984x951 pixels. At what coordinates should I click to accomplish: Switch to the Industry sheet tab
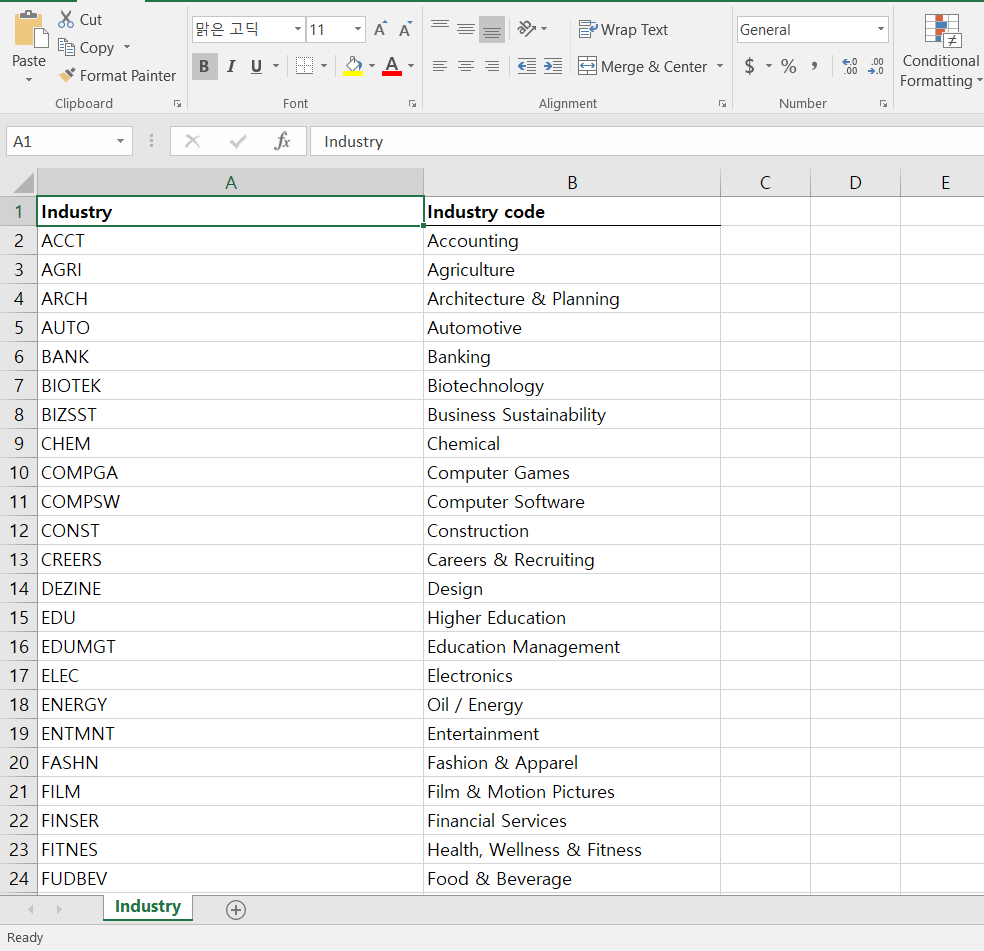[147, 906]
